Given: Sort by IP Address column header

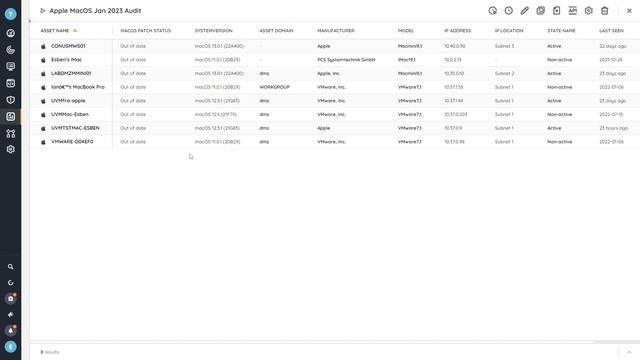Looking at the screenshot, I should coord(458,31).
